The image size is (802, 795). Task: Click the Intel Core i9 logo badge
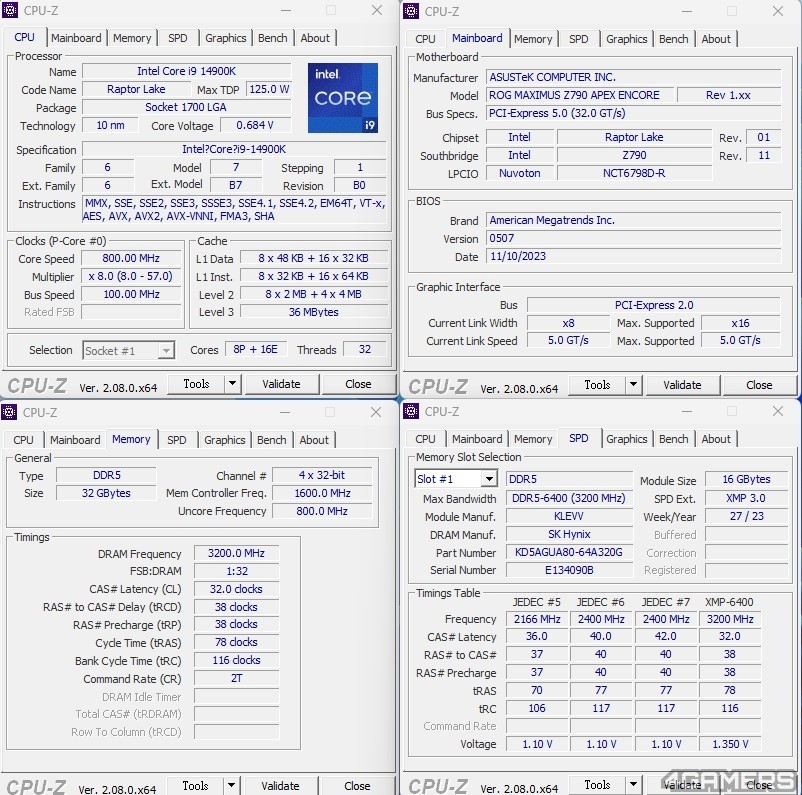pos(343,98)
